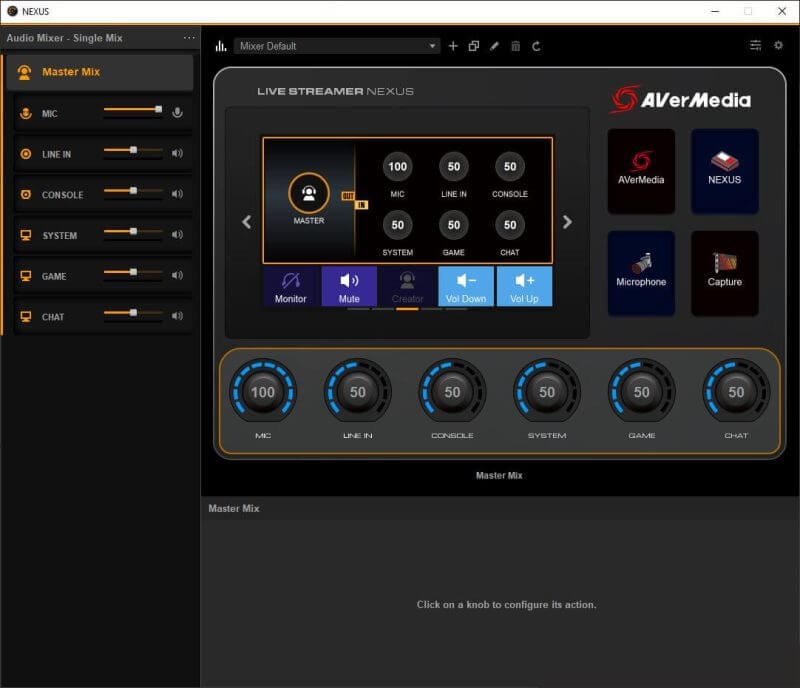The height and width of the screenshot is (688, 800).
Task: Mute the CHAT channel speaker icon
Action: (x=178, y=316)
